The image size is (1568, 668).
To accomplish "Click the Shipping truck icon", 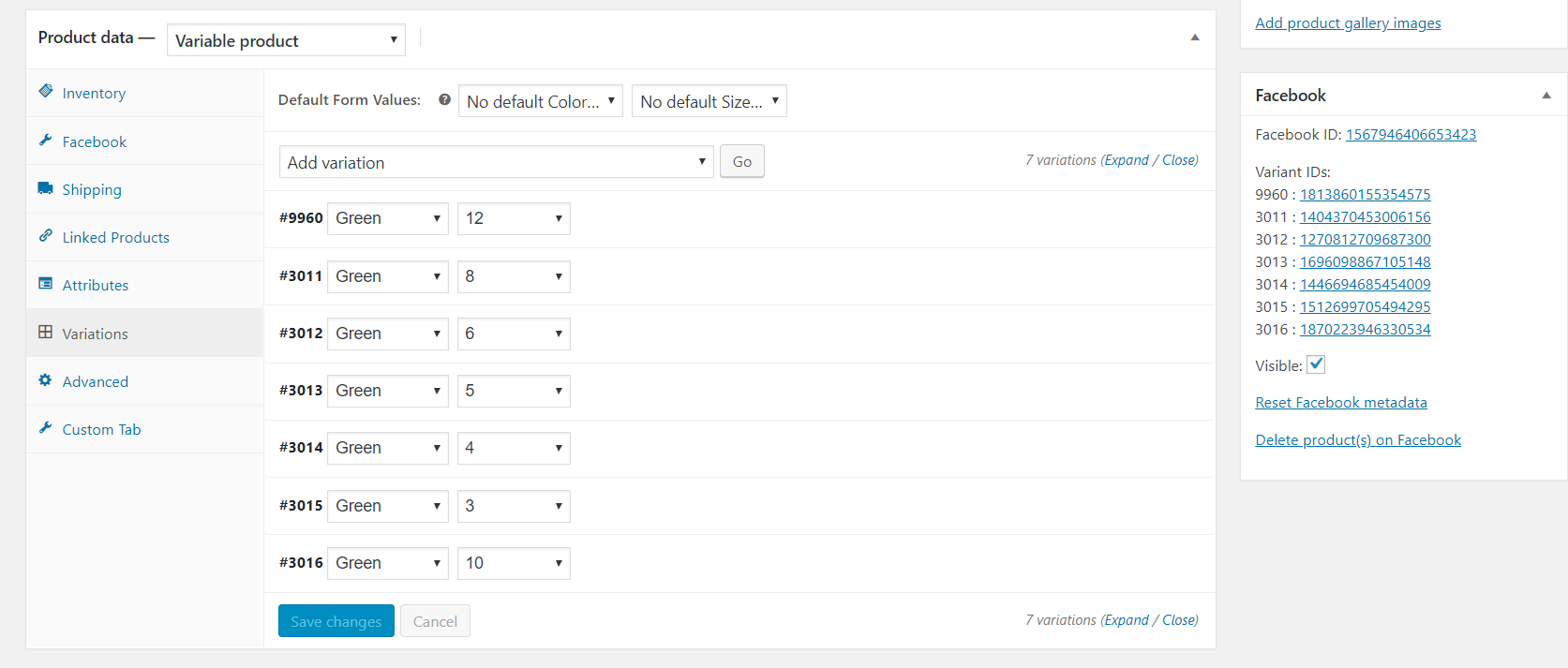I will tap(45, 187).
